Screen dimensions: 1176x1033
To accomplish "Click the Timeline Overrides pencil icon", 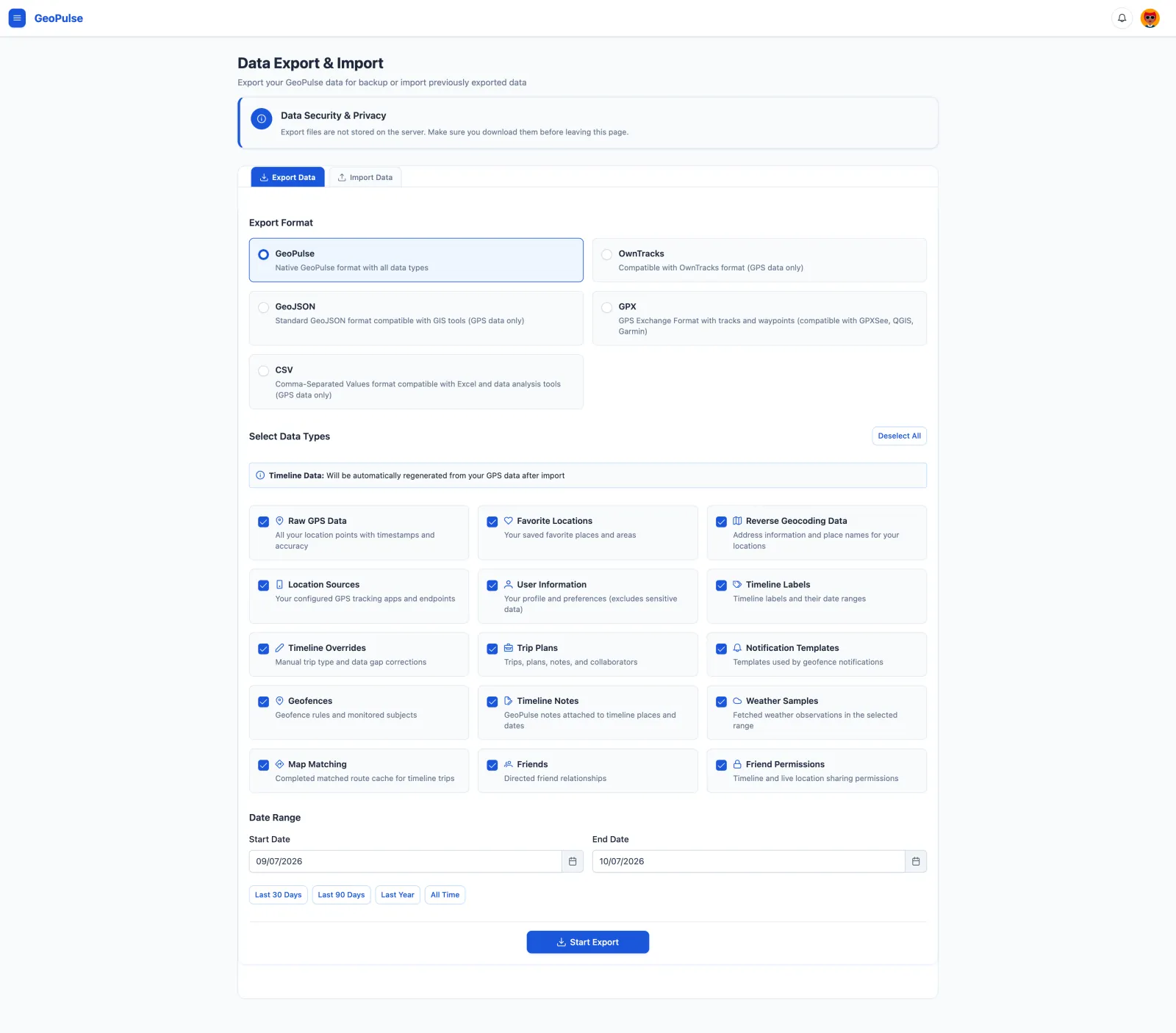I will click(279, 648).
